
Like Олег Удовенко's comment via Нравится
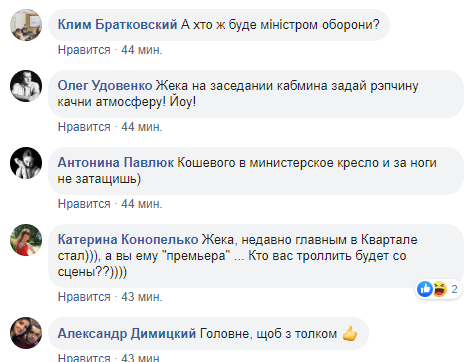[x=84, y=127]
